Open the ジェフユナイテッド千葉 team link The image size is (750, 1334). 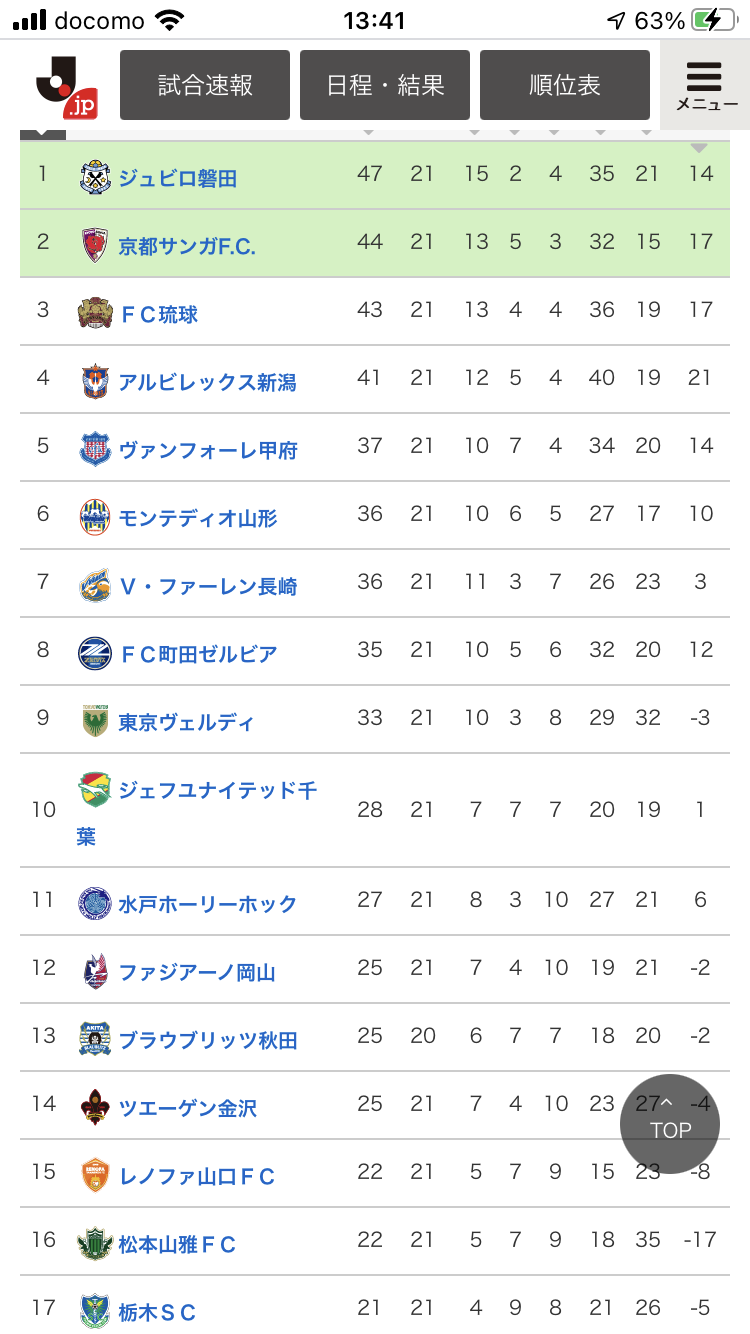click(x=217, y=791)
